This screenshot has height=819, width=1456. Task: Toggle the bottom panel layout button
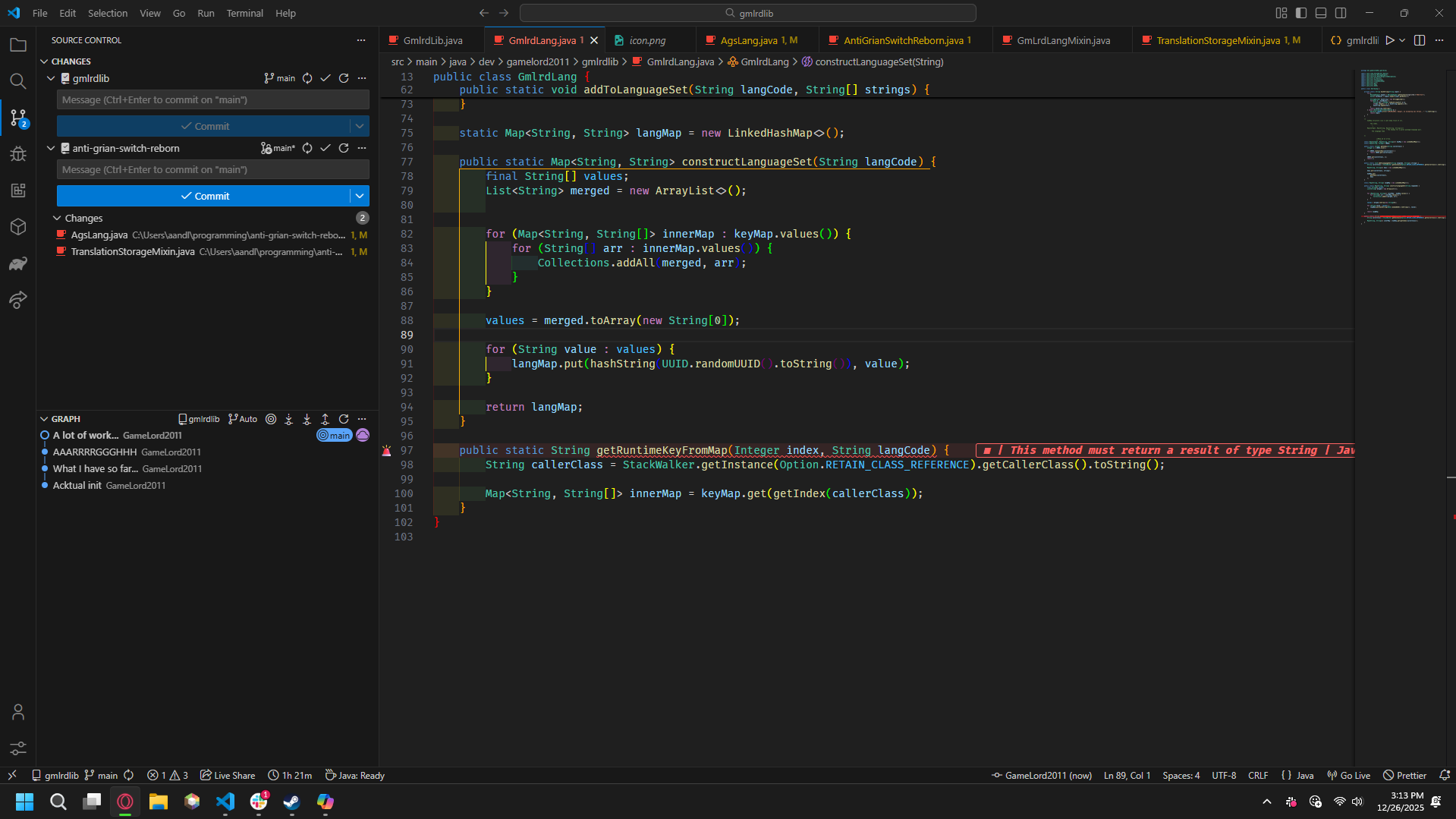point(1321,13)
